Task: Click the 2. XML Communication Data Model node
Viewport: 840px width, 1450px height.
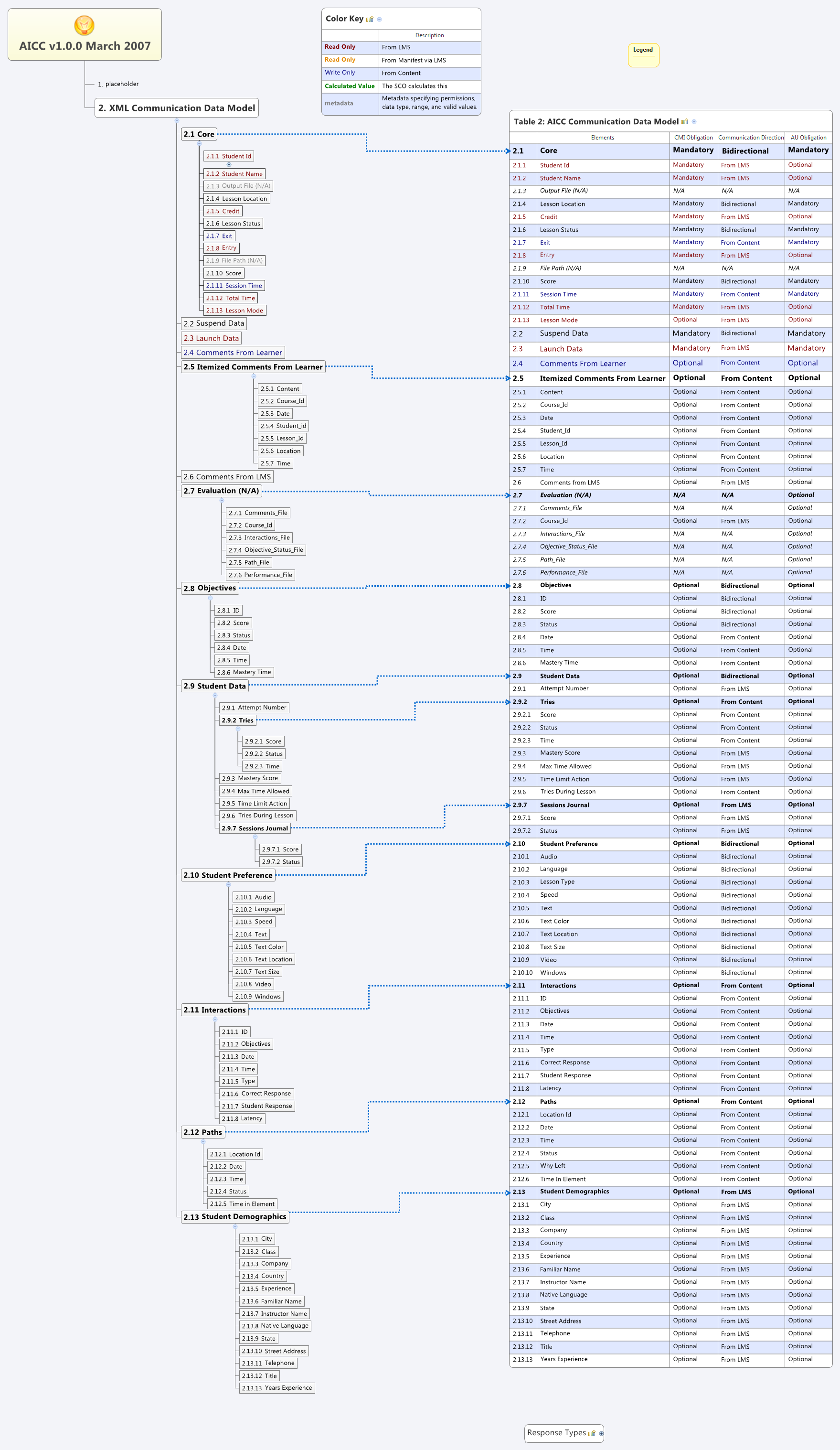Action: 177,107
